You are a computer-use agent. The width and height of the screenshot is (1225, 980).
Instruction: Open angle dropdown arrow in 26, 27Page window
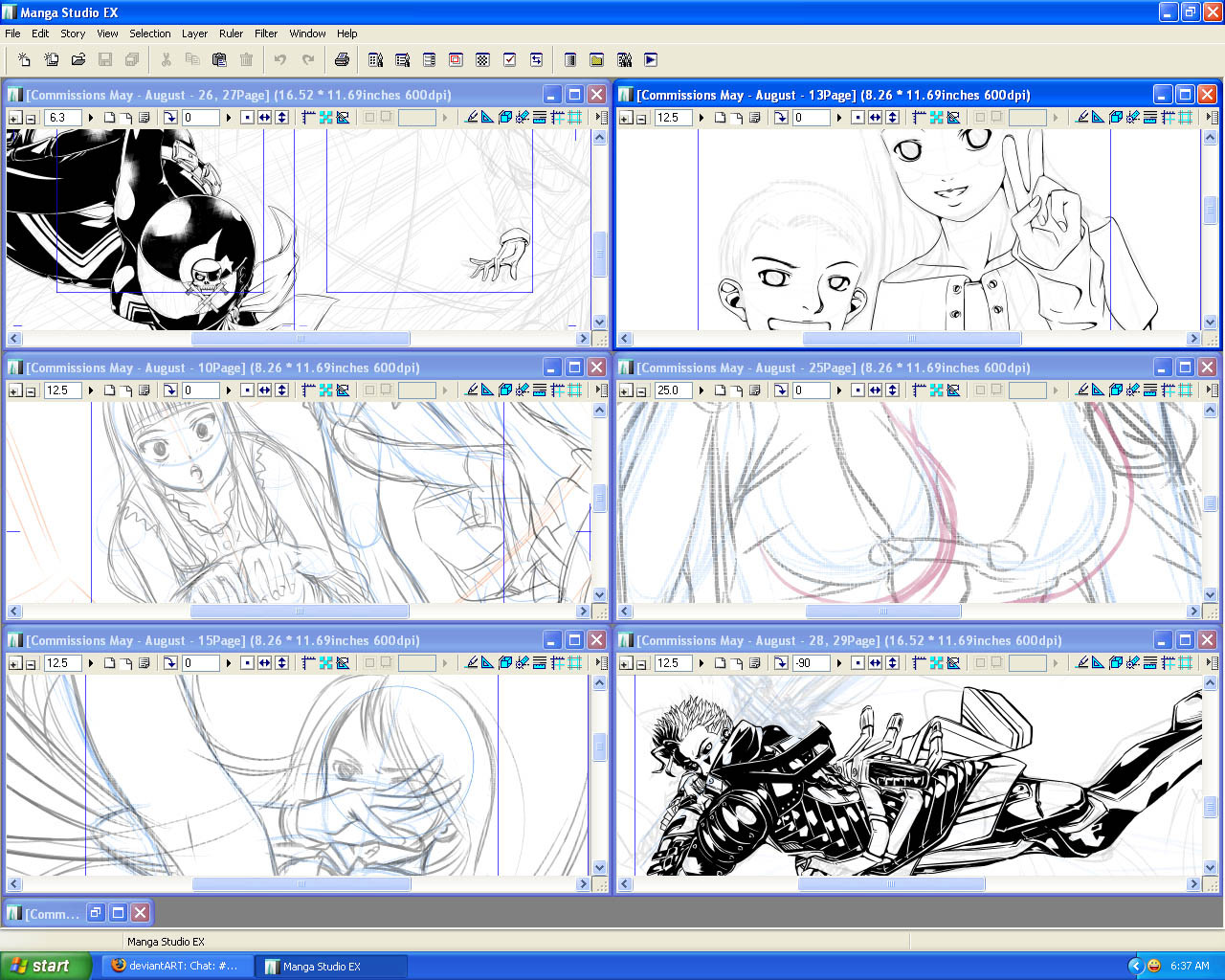pyautogui.click(x=229, y=118)
